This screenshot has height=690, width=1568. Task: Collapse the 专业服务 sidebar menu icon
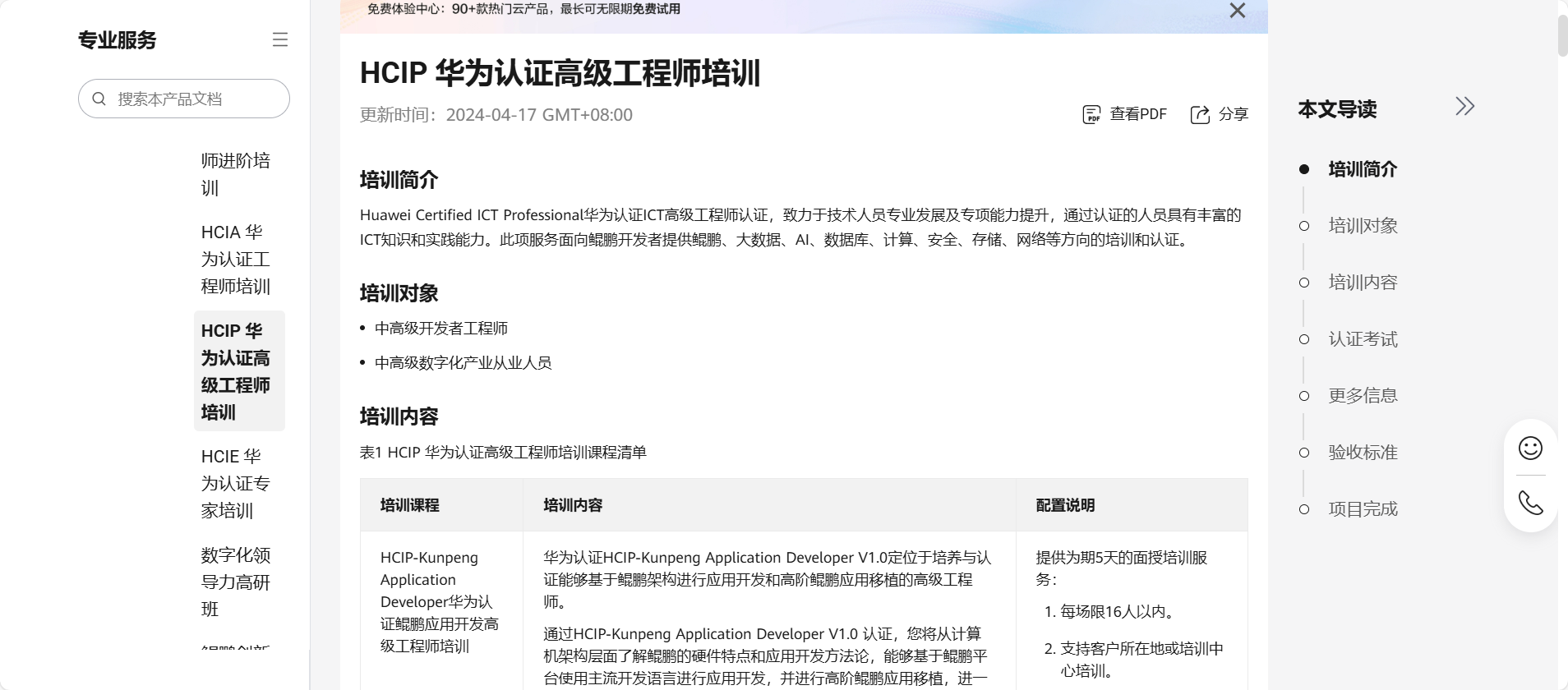280,39
